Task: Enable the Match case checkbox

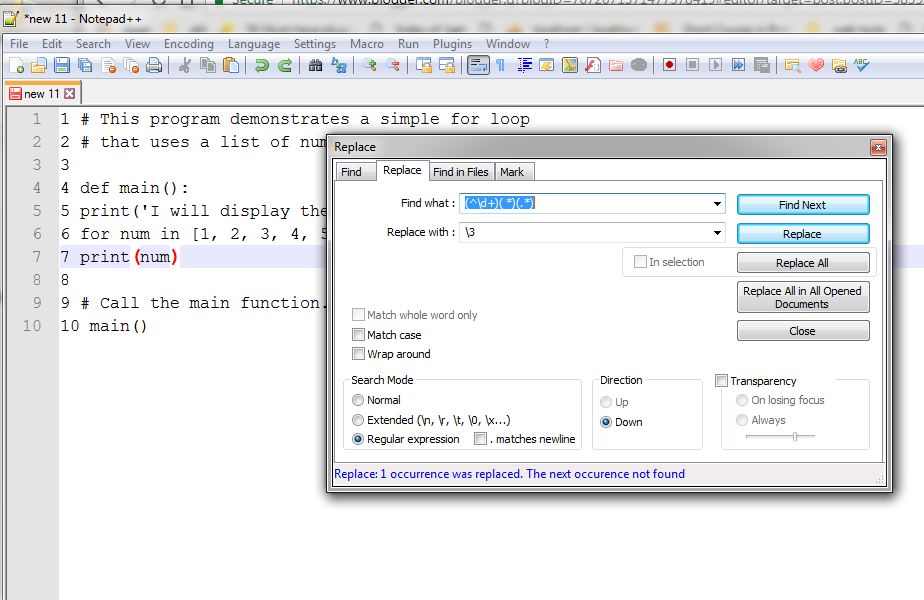Action: click(358, 333)
